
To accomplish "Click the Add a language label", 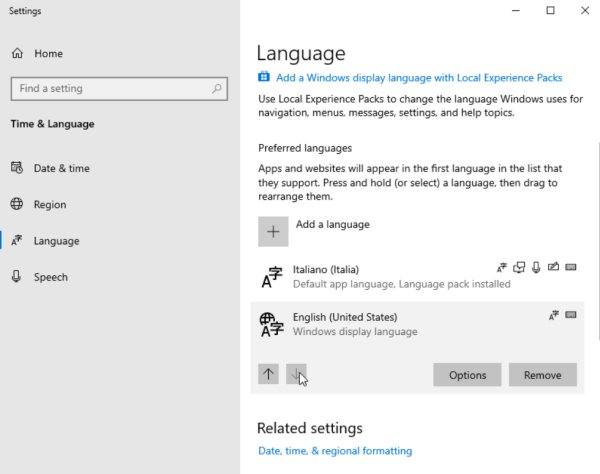I will [333, 224].
